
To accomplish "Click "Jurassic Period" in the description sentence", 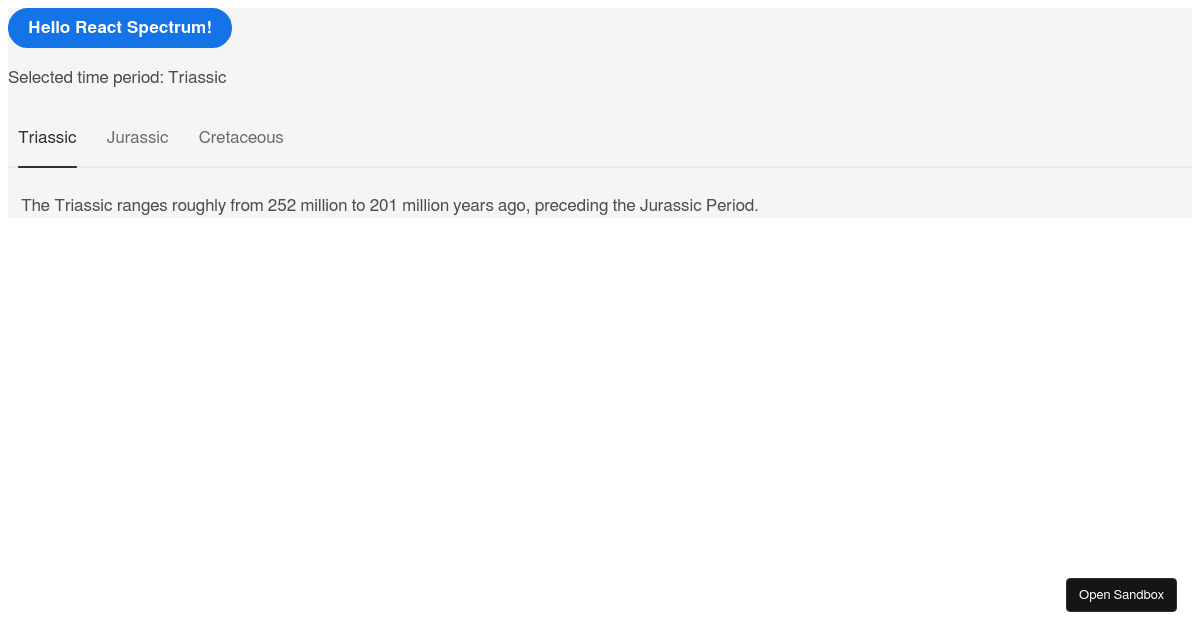I will coord(697,206).
